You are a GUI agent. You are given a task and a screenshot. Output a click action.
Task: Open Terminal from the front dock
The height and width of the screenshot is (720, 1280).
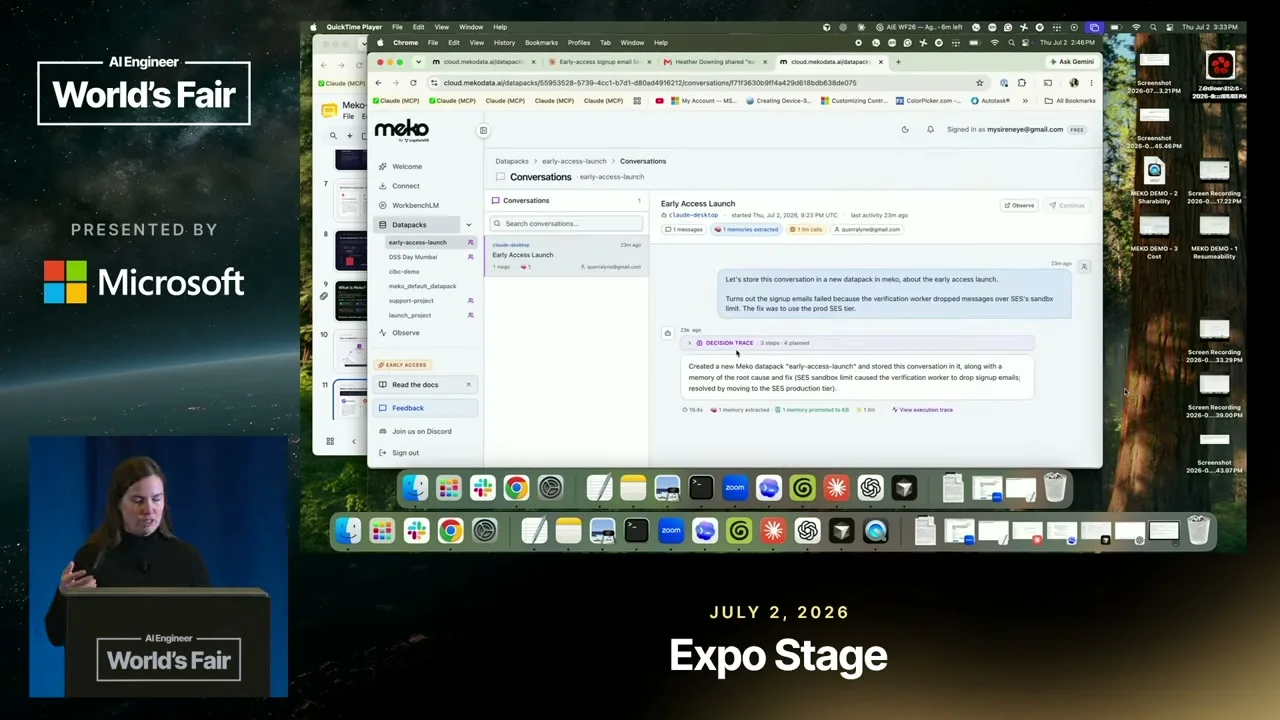637,531
